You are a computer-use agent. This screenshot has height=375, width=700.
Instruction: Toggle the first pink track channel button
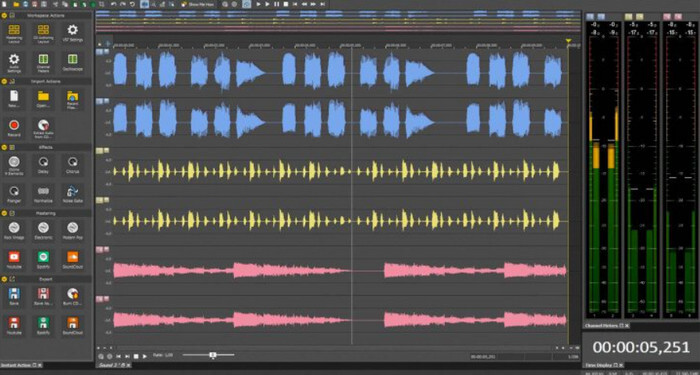pos(99,249)
